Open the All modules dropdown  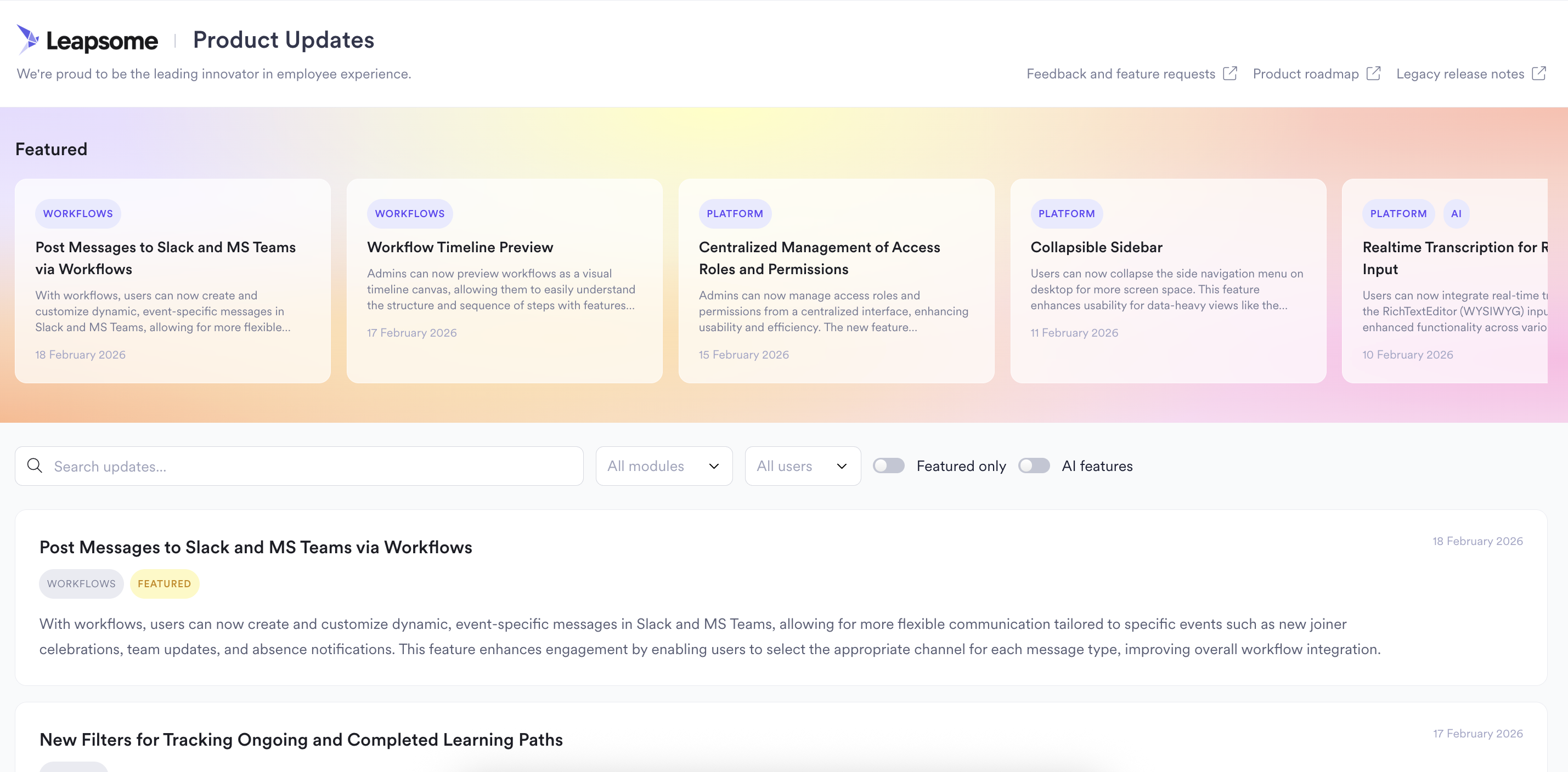coord(663,466)
